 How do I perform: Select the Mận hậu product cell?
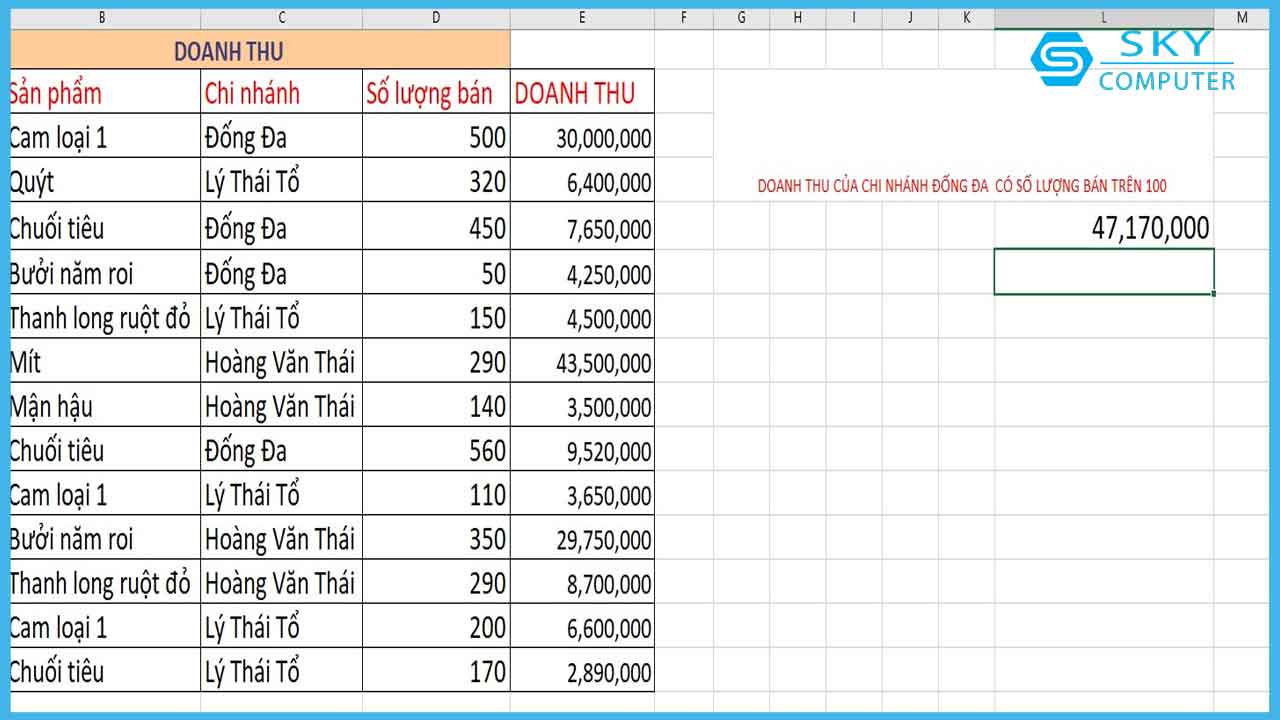pyautogui.click(x=104, y=405)
